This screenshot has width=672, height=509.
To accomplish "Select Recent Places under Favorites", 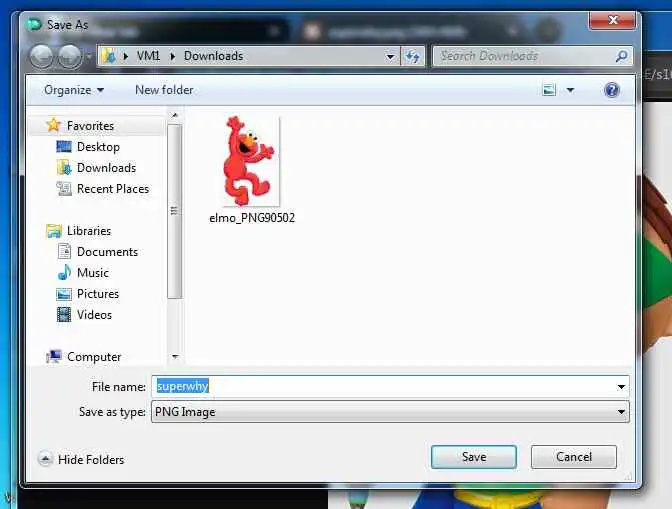I will click(x=113, y=189).
